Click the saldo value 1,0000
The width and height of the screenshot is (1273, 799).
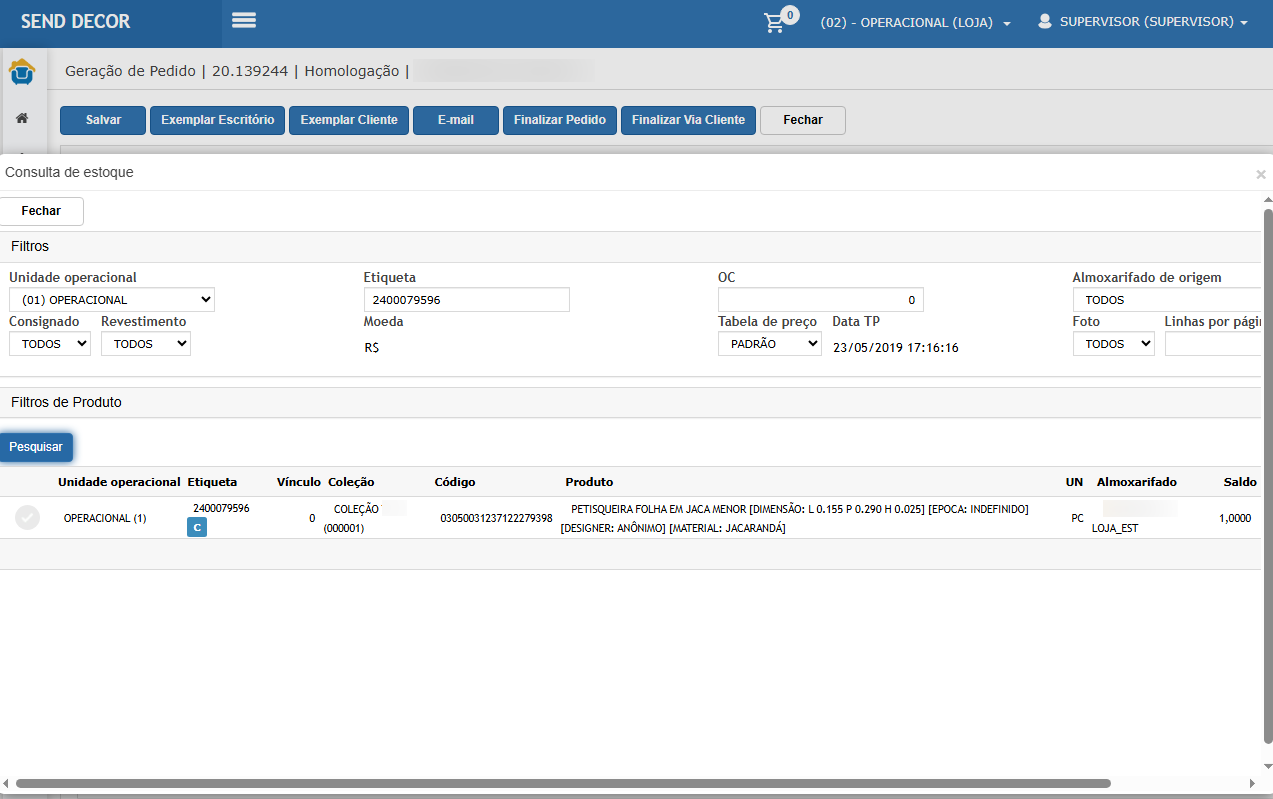[1235, 518]
